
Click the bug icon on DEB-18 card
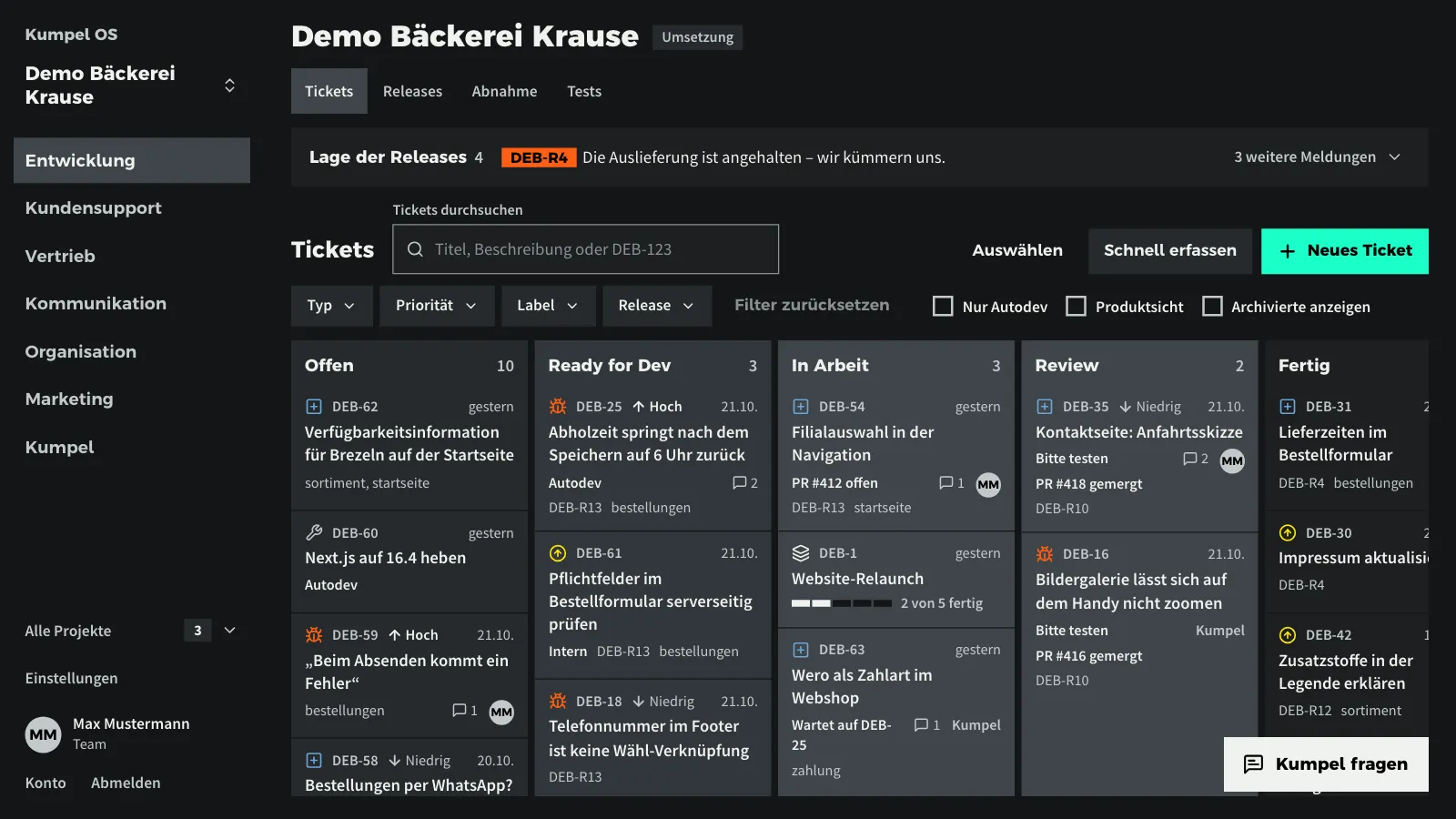[x=558, y=701]
